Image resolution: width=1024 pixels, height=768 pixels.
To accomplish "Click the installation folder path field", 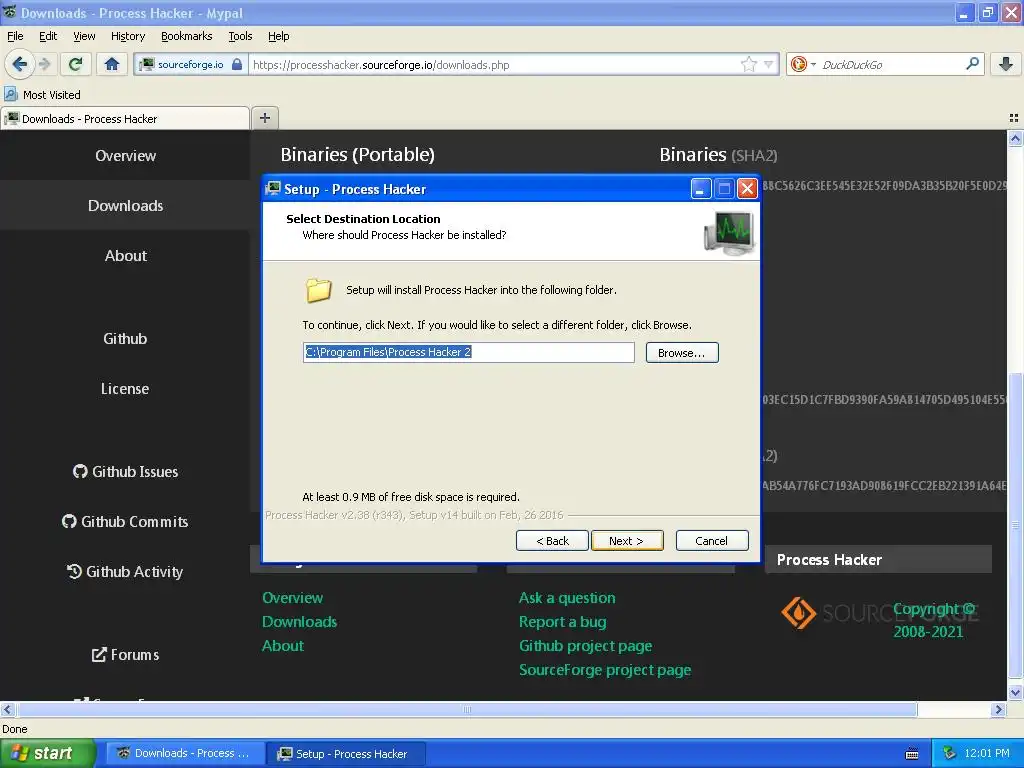I will [x=468, y=352].
